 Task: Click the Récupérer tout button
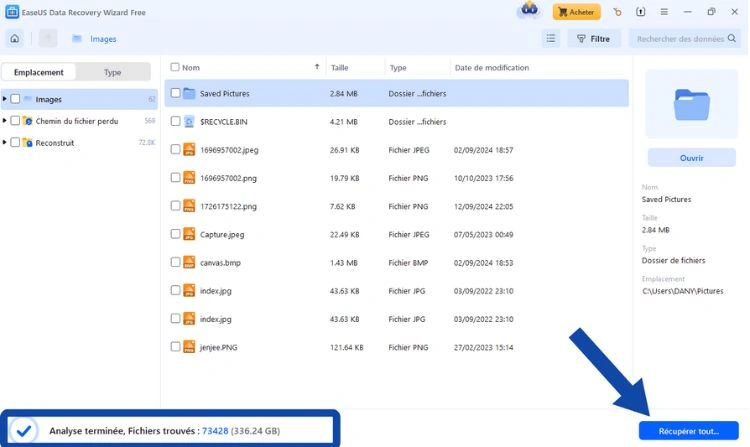tap(688, 431)
